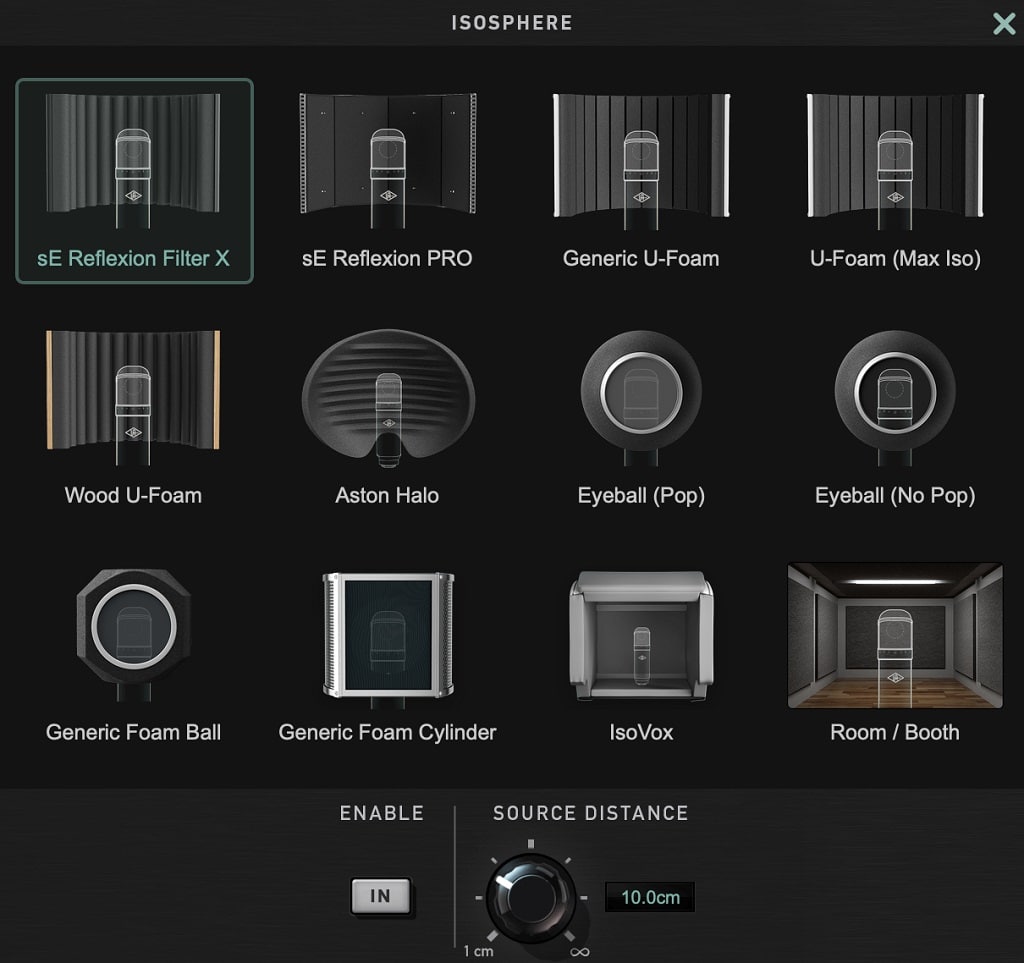Click the 'Eyeball (No Pop)' label text
The height and width of the screenshot is (963, 1024).
coord(895,496)
